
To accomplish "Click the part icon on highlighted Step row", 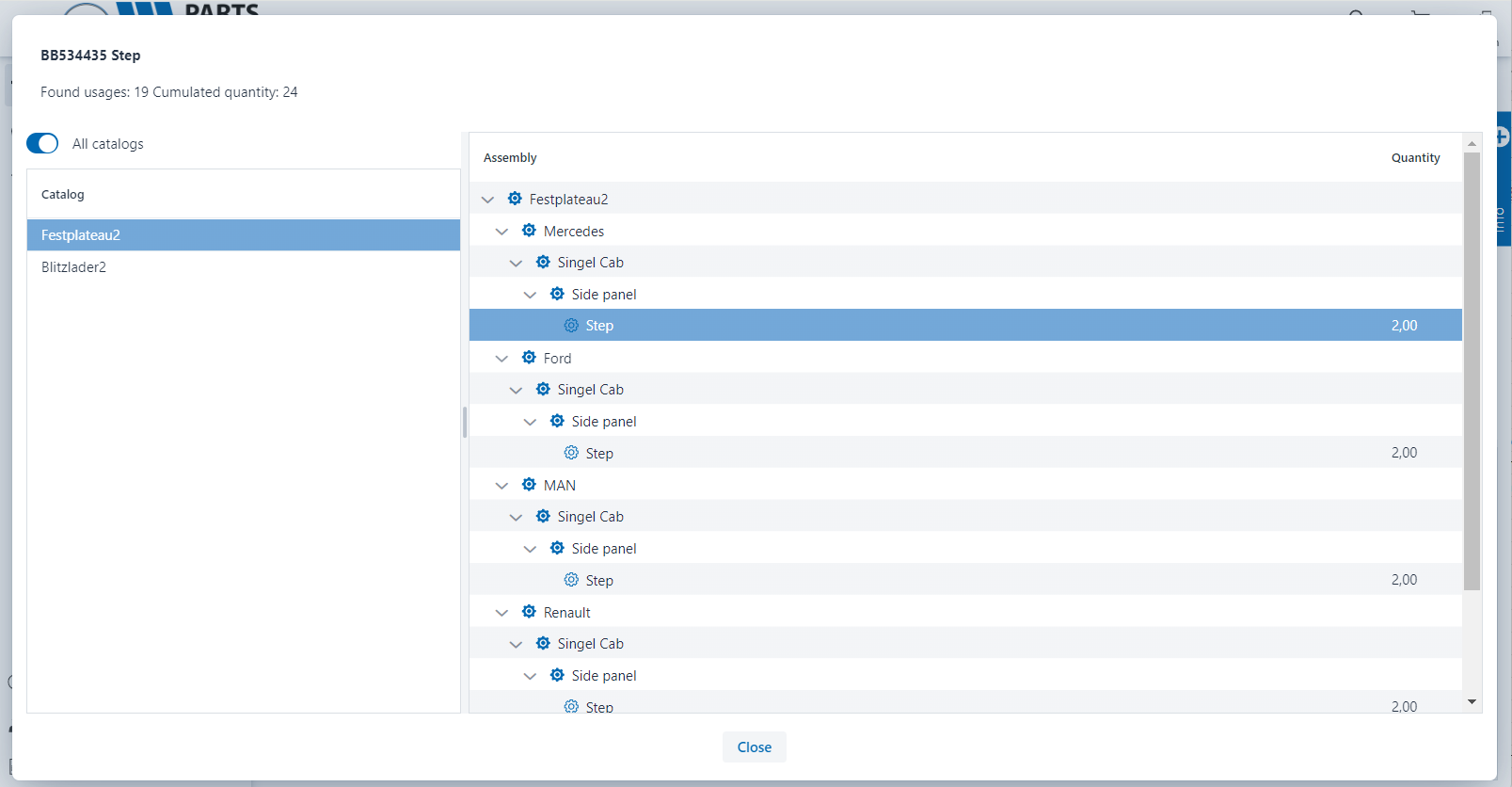I will point(571,326).
